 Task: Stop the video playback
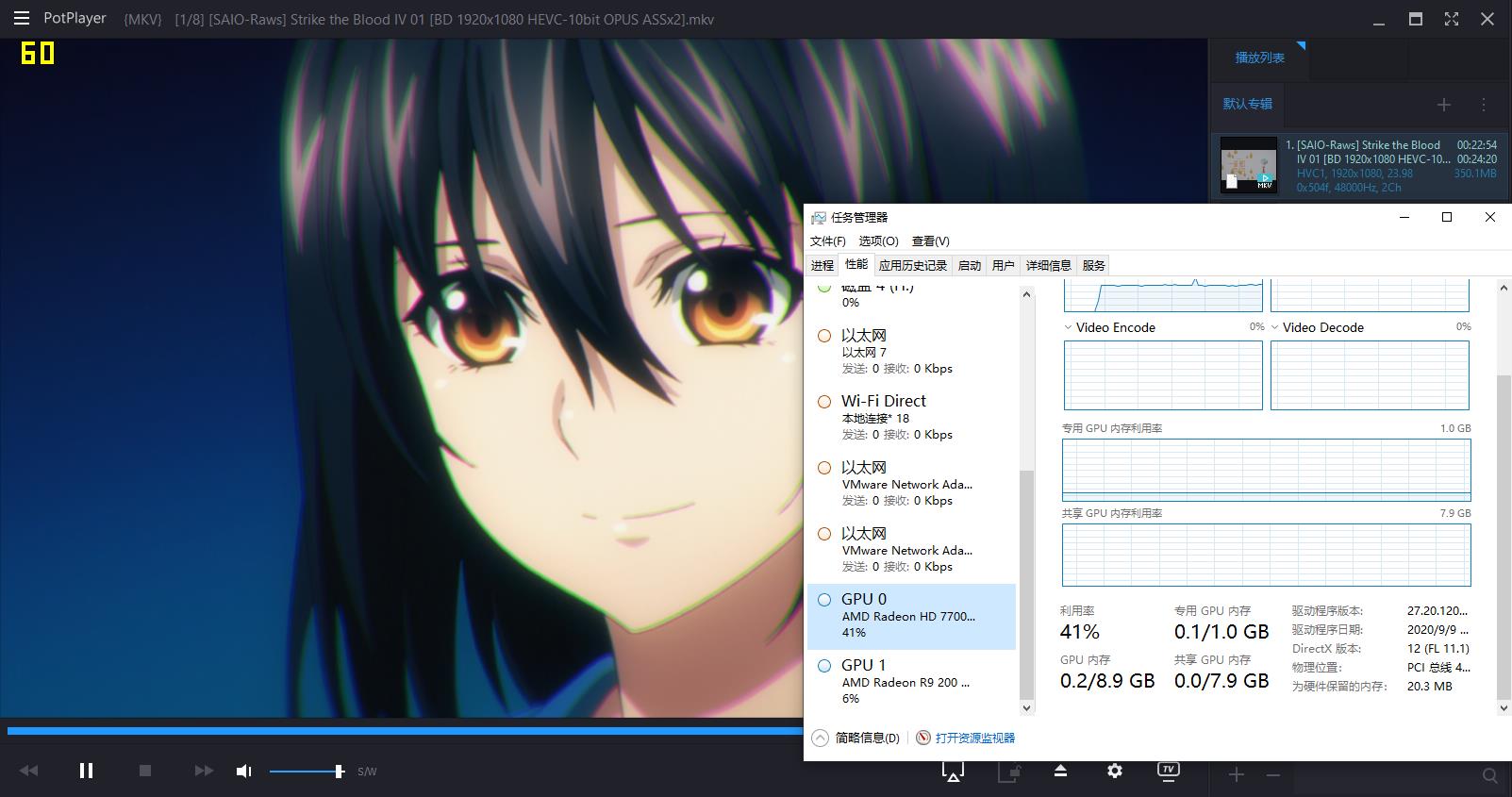coord(145,771)
